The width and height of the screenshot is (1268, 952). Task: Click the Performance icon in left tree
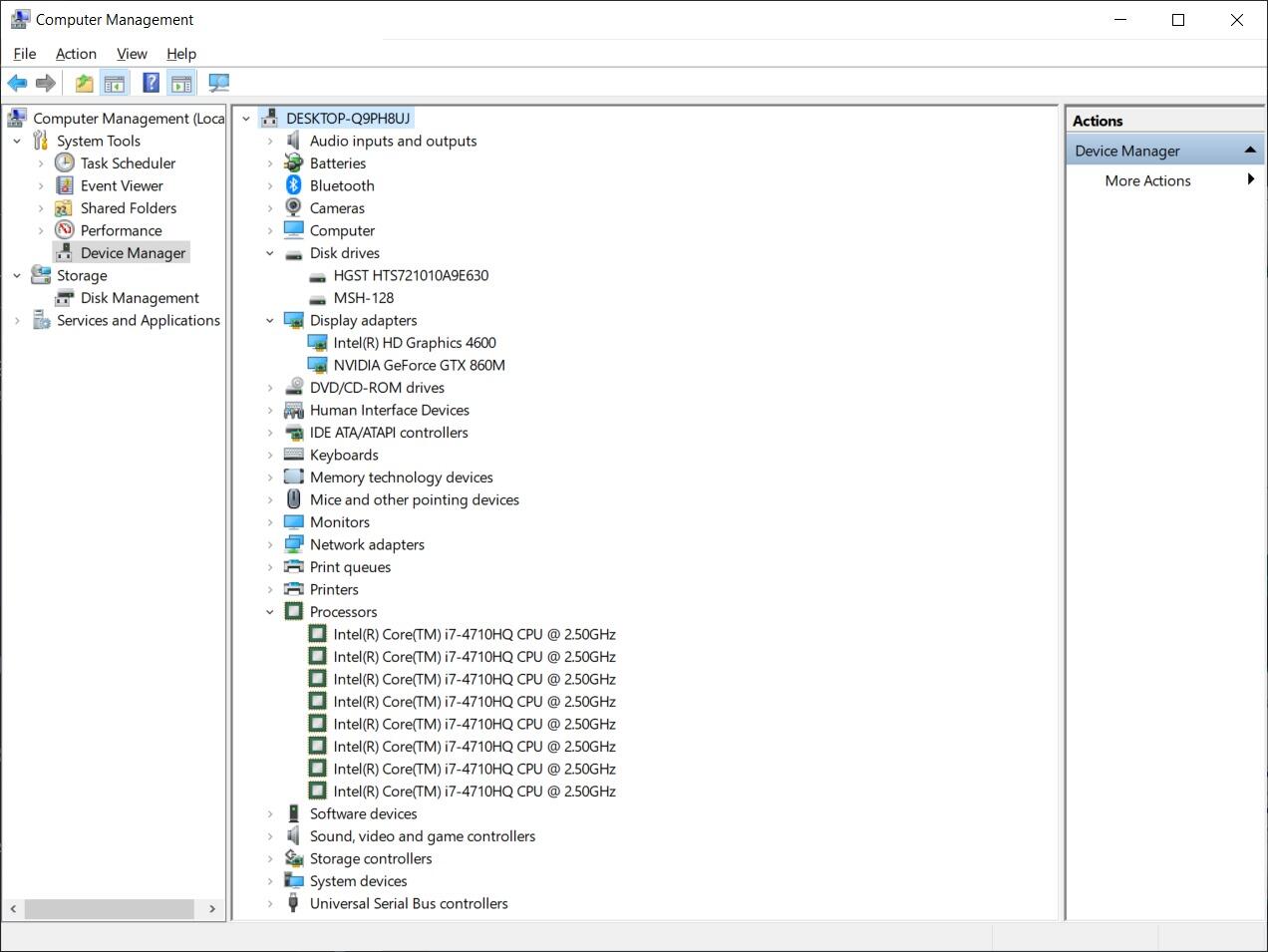tap(65, 230)
